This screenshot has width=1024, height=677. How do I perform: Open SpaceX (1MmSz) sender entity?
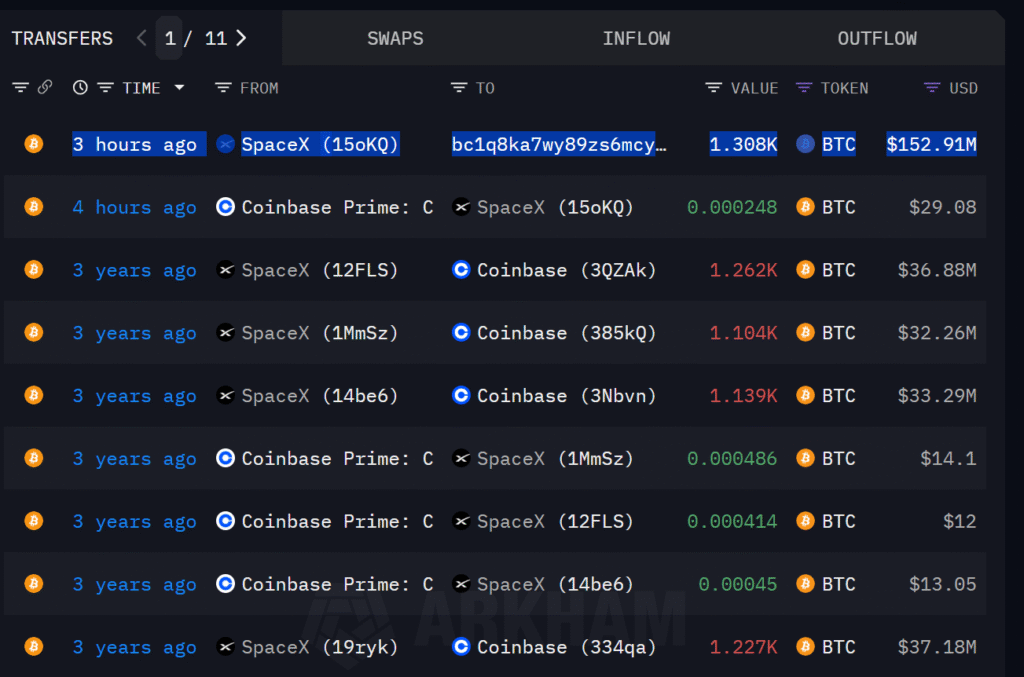320,333
